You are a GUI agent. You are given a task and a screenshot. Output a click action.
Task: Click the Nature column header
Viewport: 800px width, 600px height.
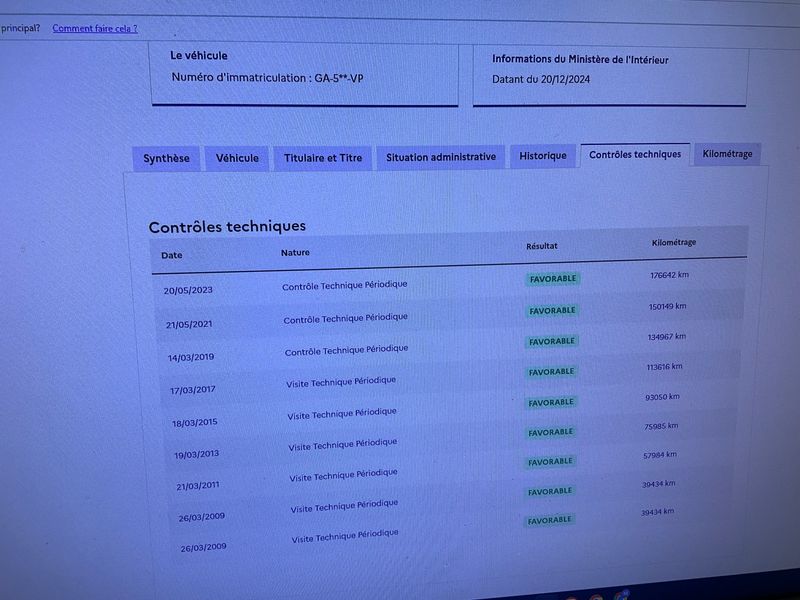[295, 253]
